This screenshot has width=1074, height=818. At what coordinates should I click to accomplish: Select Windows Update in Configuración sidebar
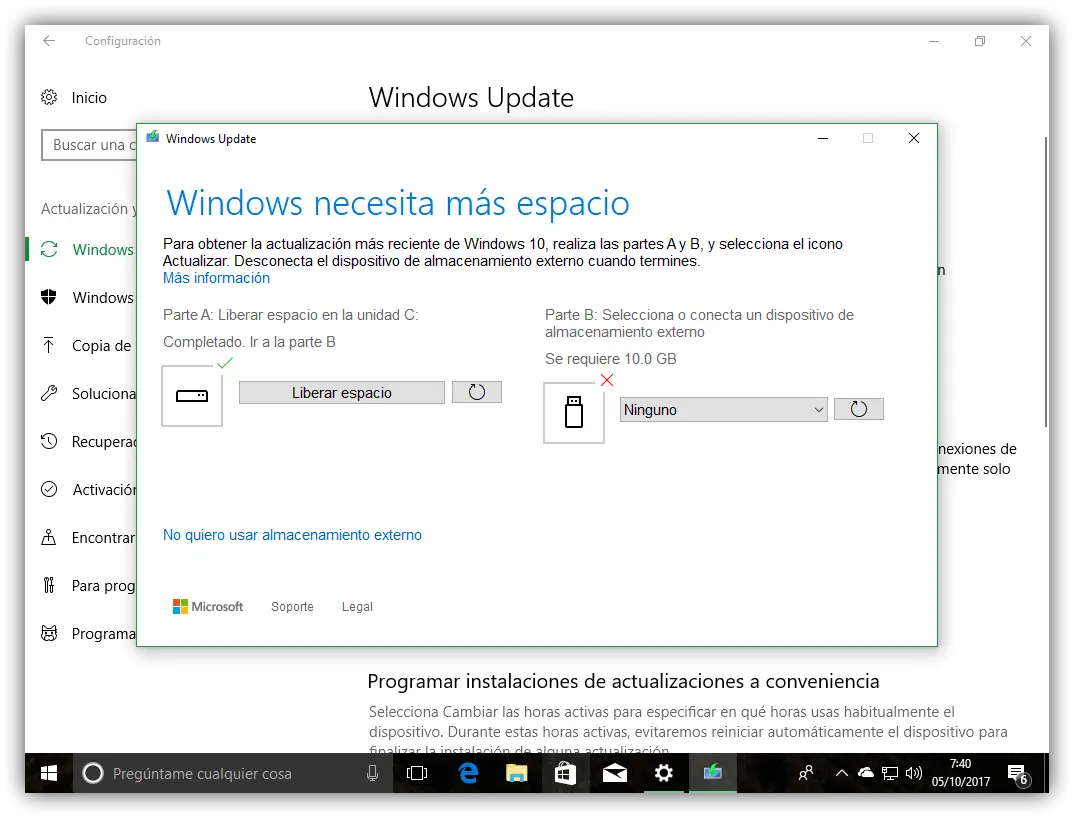click(82, 249)
